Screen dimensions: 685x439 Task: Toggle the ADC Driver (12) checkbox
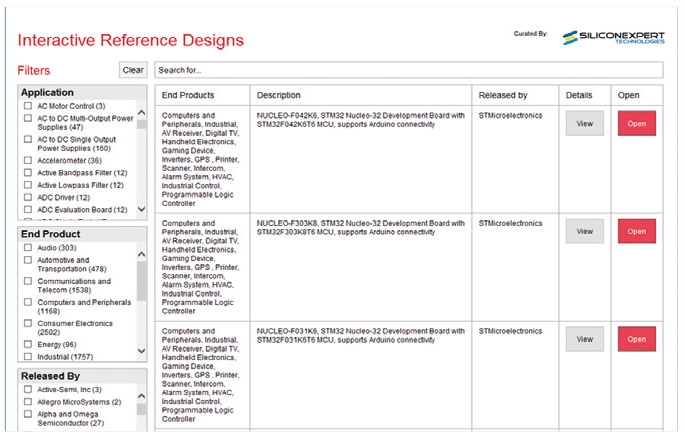28,197
